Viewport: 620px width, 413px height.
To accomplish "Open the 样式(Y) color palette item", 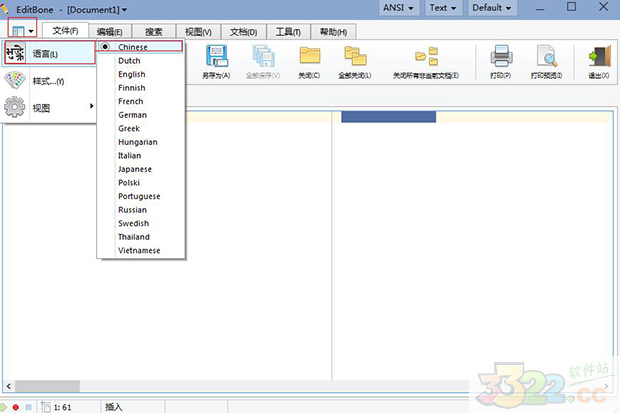I will click(x=48, y=81).
